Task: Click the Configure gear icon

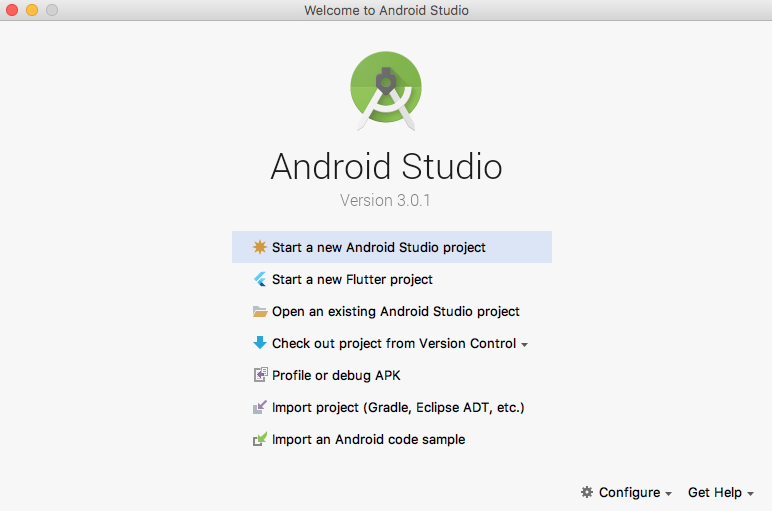Action: tap(586, 492)
